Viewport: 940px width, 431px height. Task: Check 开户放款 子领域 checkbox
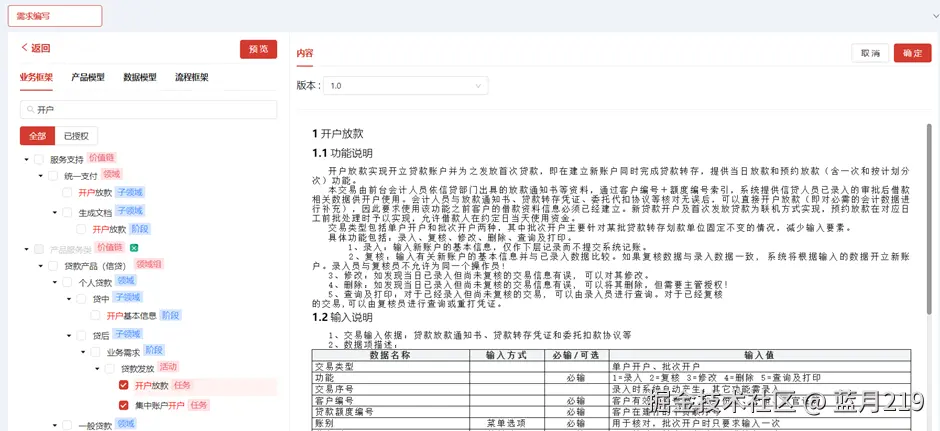pyautogui.click(x=67, y=192)
